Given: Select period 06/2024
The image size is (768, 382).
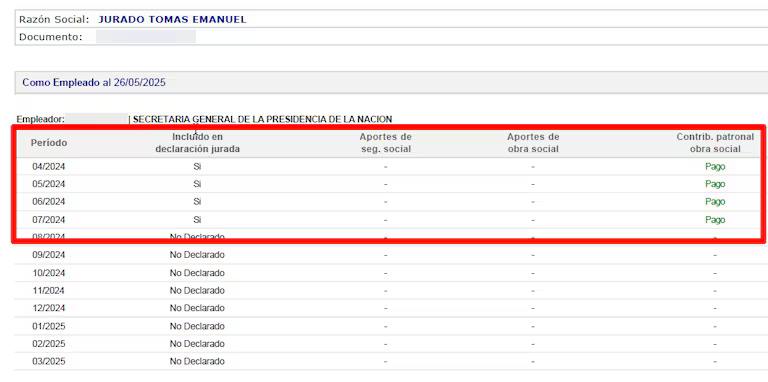Looking at the screenshot, I should click(49, 202).
